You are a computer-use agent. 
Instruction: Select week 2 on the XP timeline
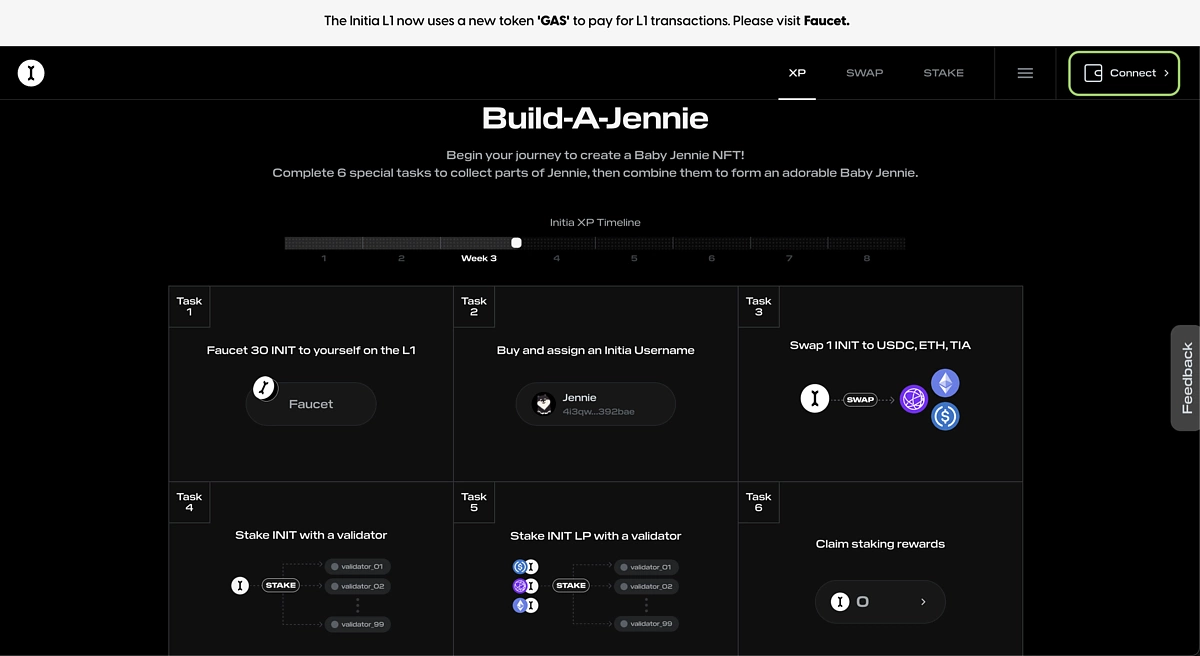[401, 258]
